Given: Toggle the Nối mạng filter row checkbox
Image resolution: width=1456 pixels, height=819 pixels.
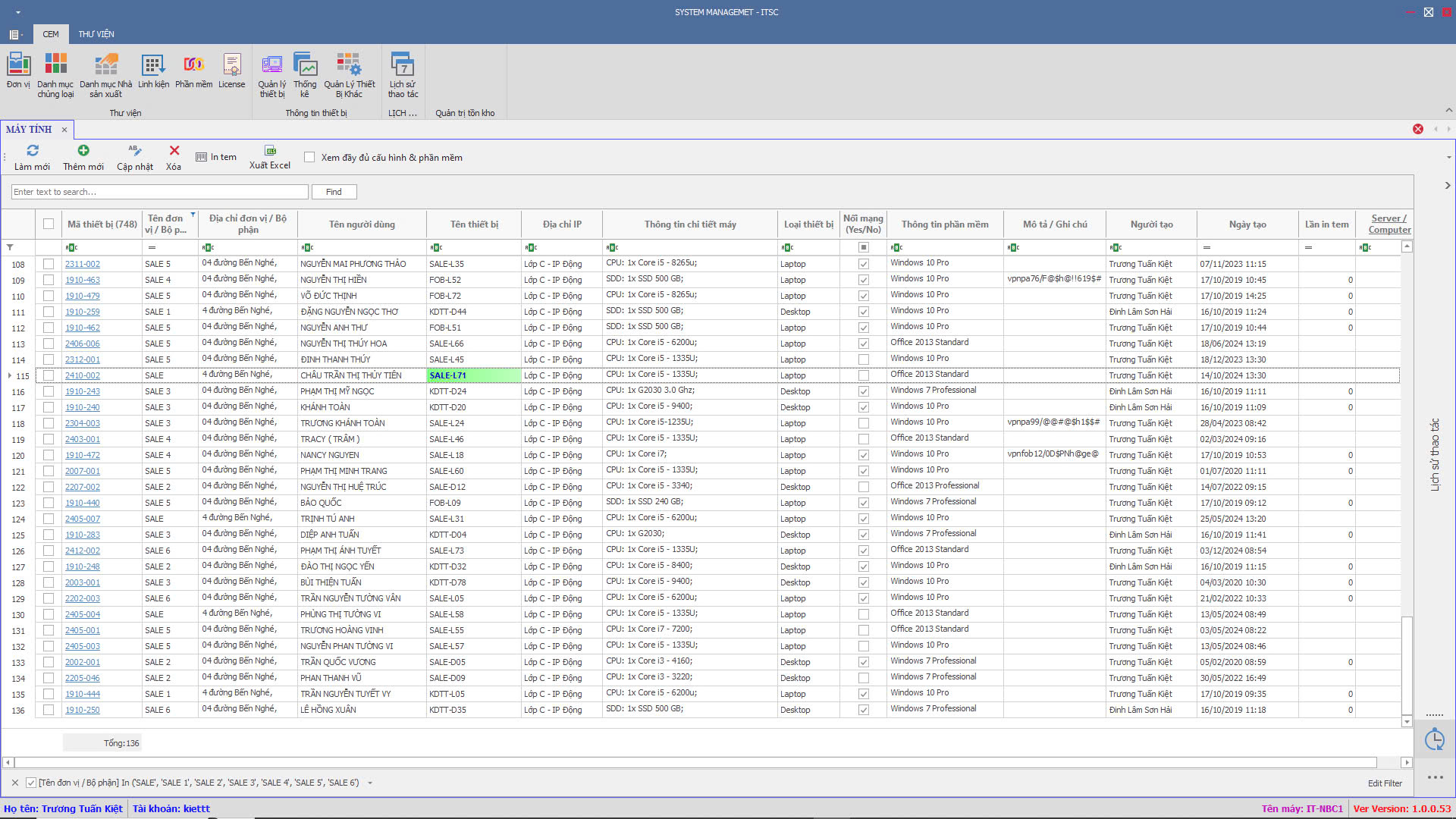Looking at the screenshot, I should point(863,247).
